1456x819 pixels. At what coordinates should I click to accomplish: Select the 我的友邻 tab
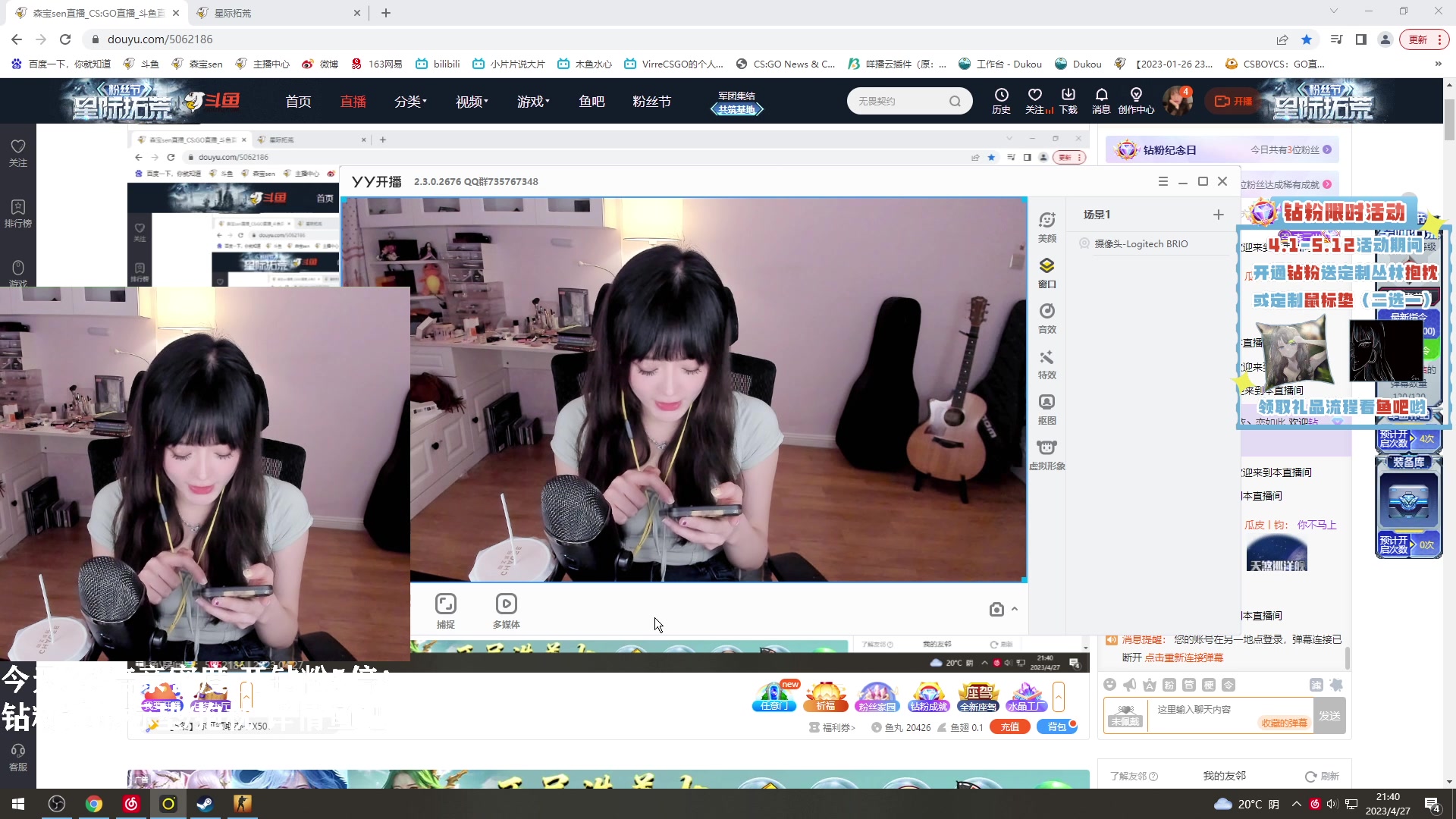1224,776
